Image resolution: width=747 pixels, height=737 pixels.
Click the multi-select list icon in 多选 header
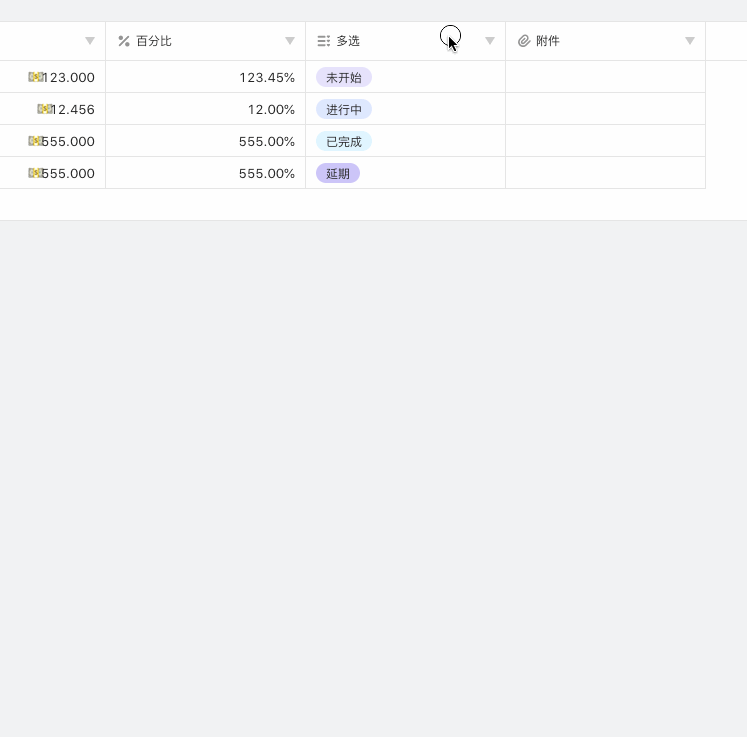tap(323, 41)
